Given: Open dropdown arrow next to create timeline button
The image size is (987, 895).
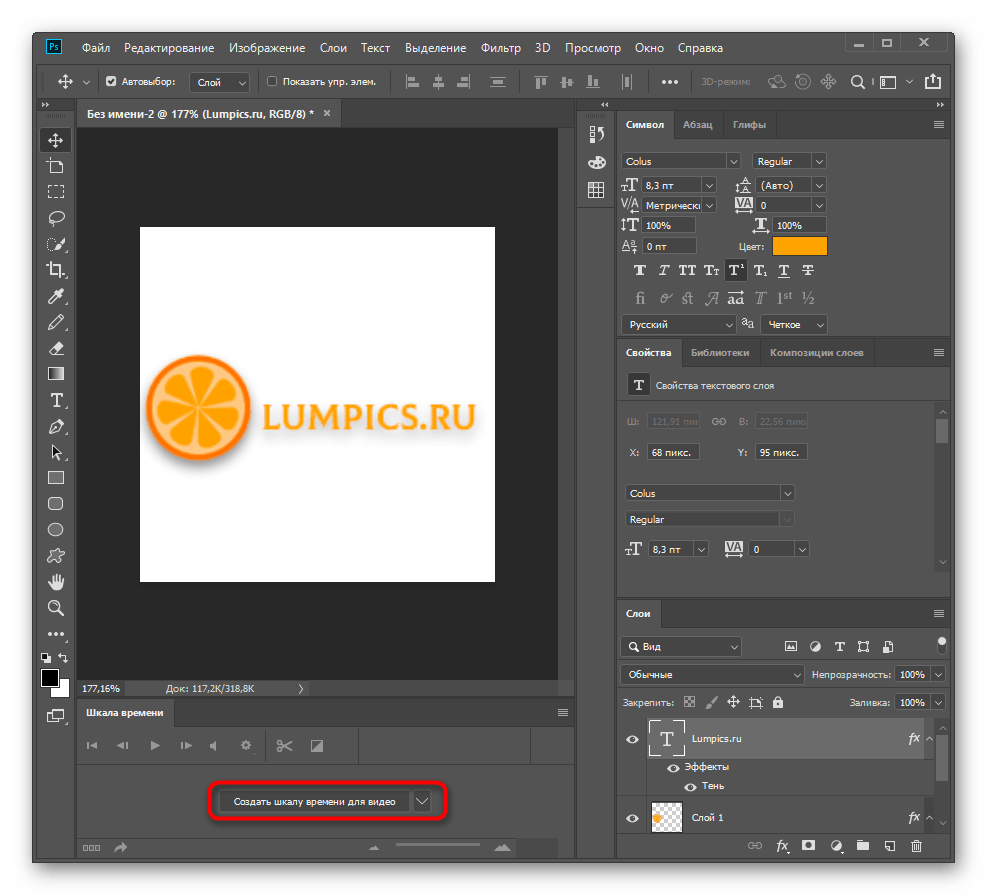Looking at the screenshot, I should tap(422, 802).
